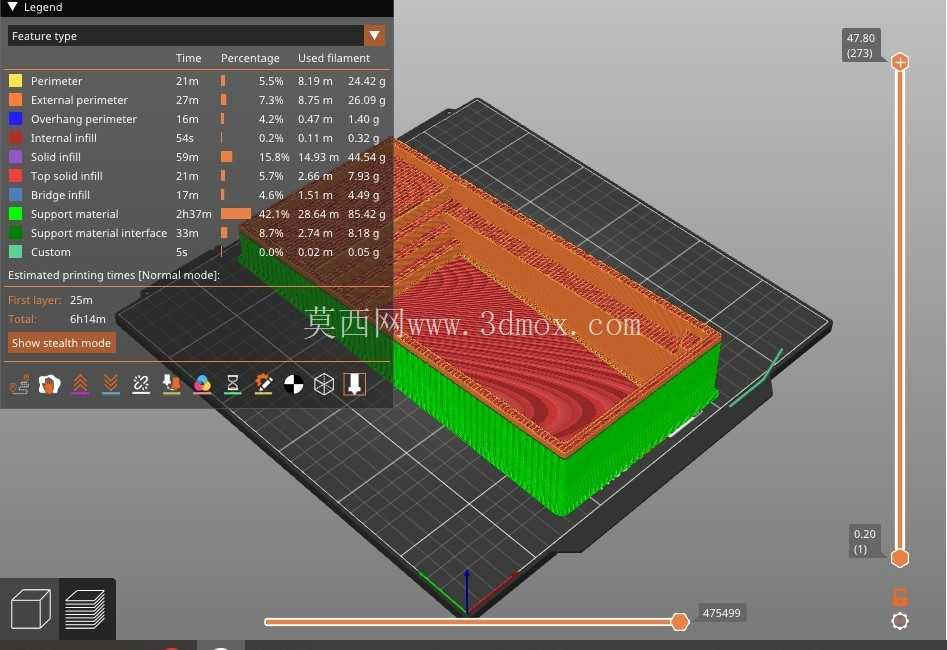Toggle the Retractions visibility icon

[80, 384]
